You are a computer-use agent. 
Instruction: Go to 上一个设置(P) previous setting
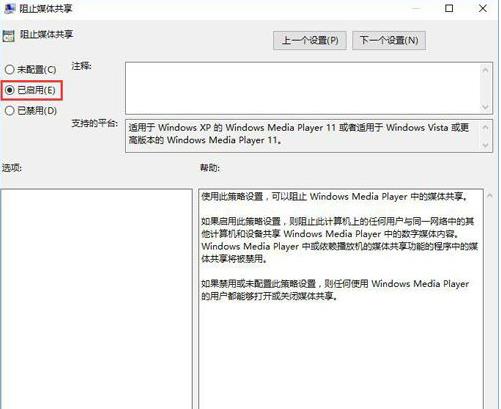pyautogui.click(x=310, y=41)
